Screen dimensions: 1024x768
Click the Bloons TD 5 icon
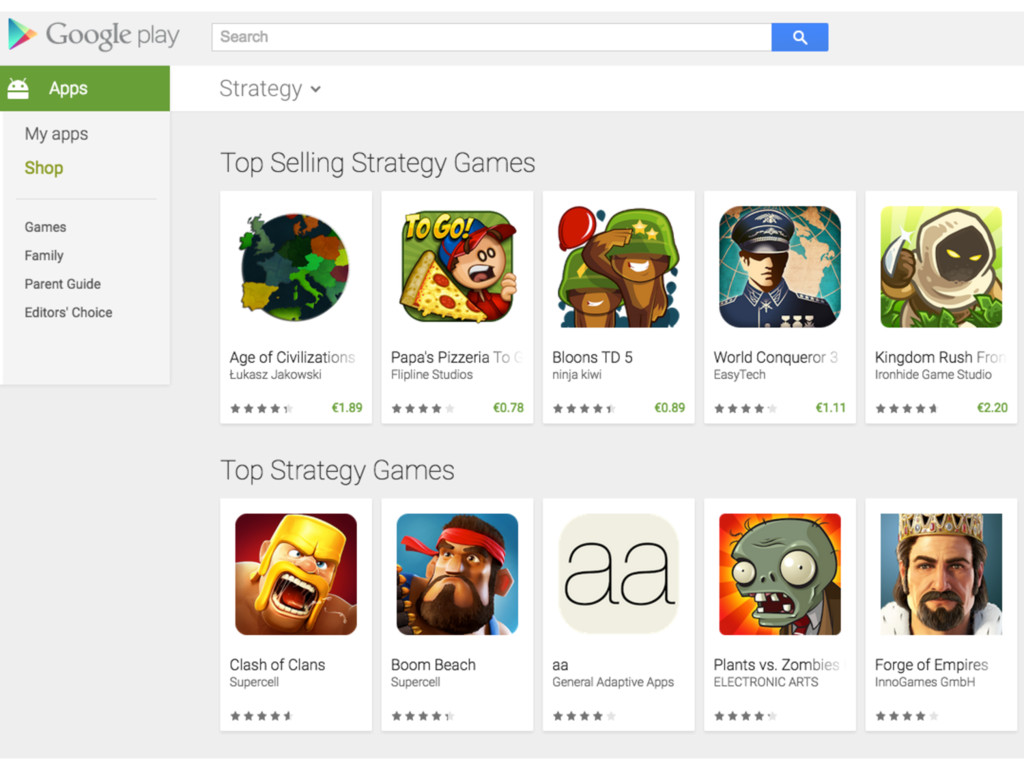(x=618, y=267)
